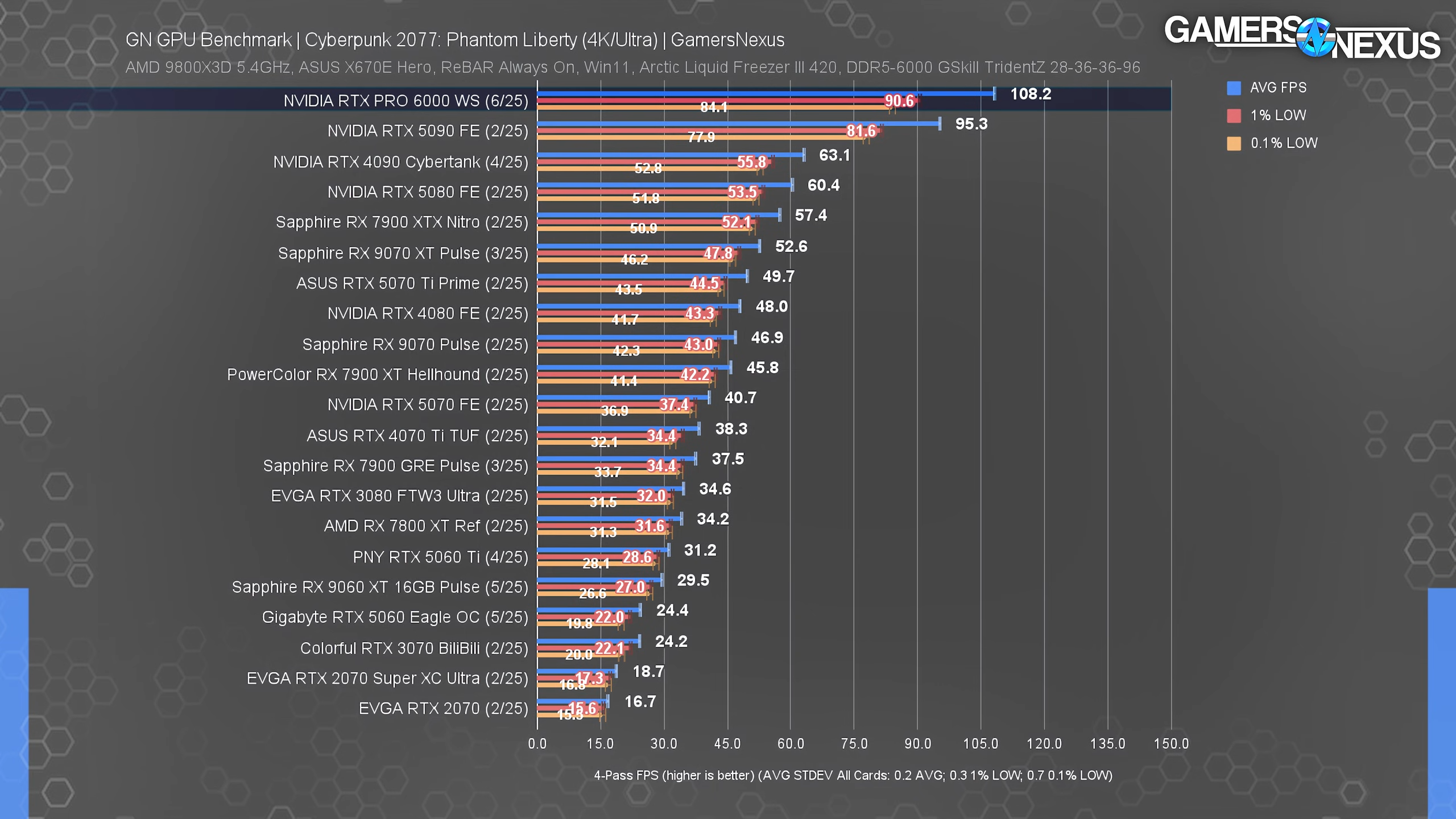The width and height of the screenshot is (1456, 819).
Task: Click the 150.0 x-axis tick label
Action: pyautogui.click(x=1171, y=744)
